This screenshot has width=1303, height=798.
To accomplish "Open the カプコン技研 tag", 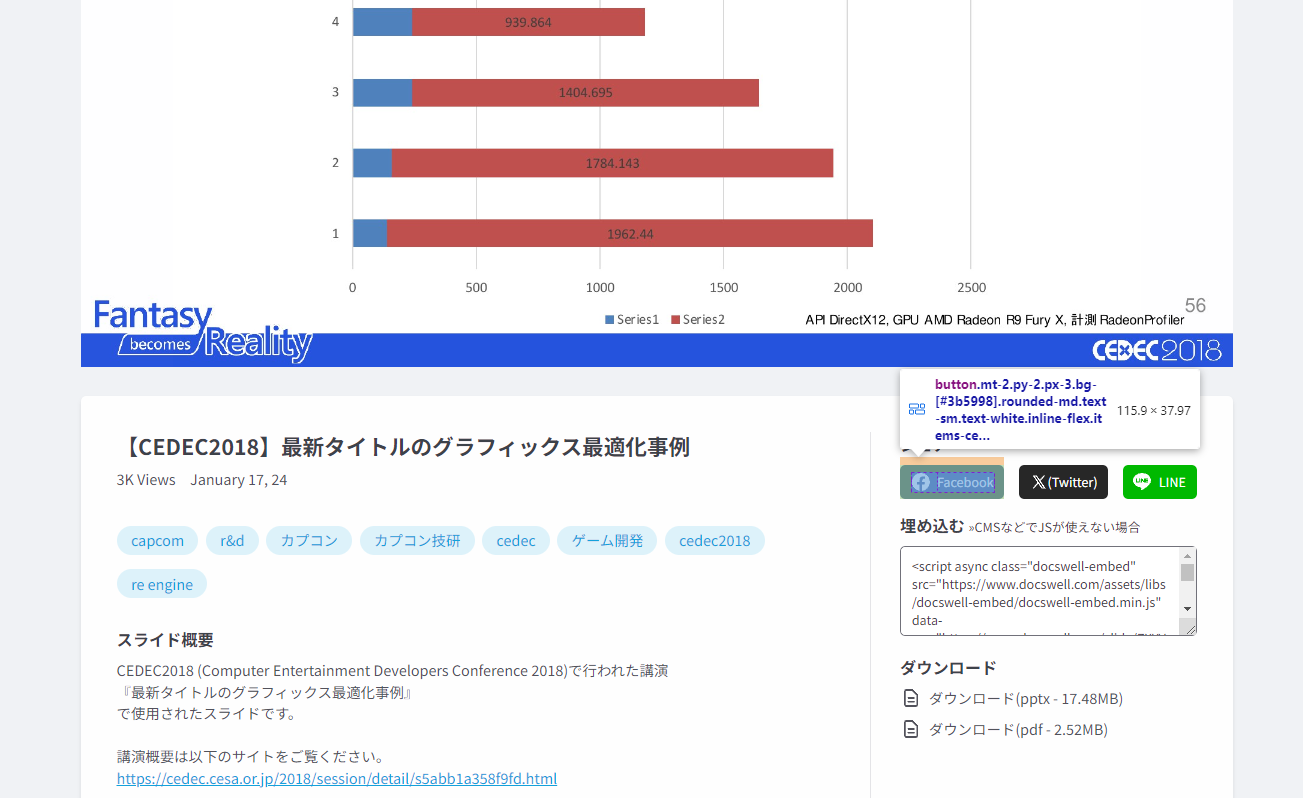I will point(417,541).
